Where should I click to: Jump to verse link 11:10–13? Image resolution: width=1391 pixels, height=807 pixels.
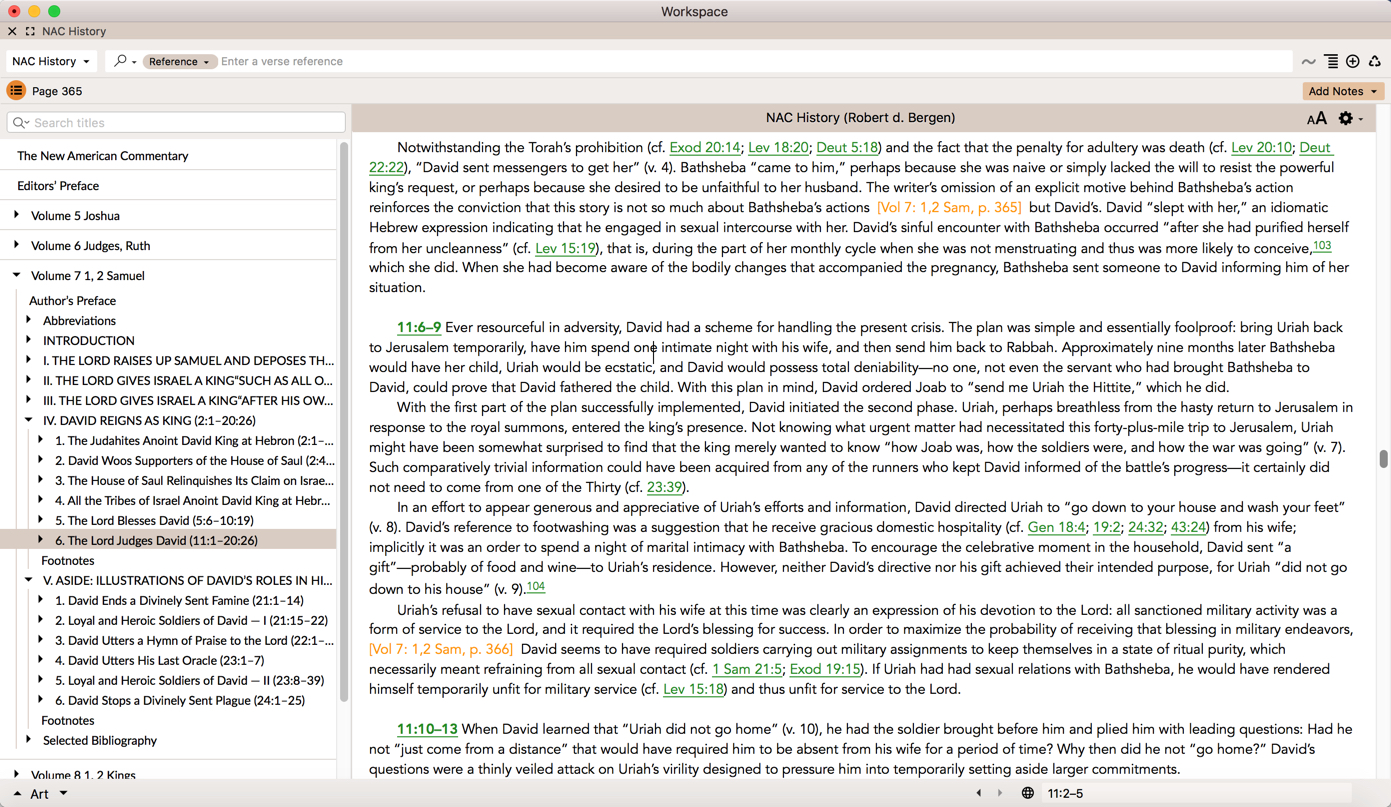point(427,730)
